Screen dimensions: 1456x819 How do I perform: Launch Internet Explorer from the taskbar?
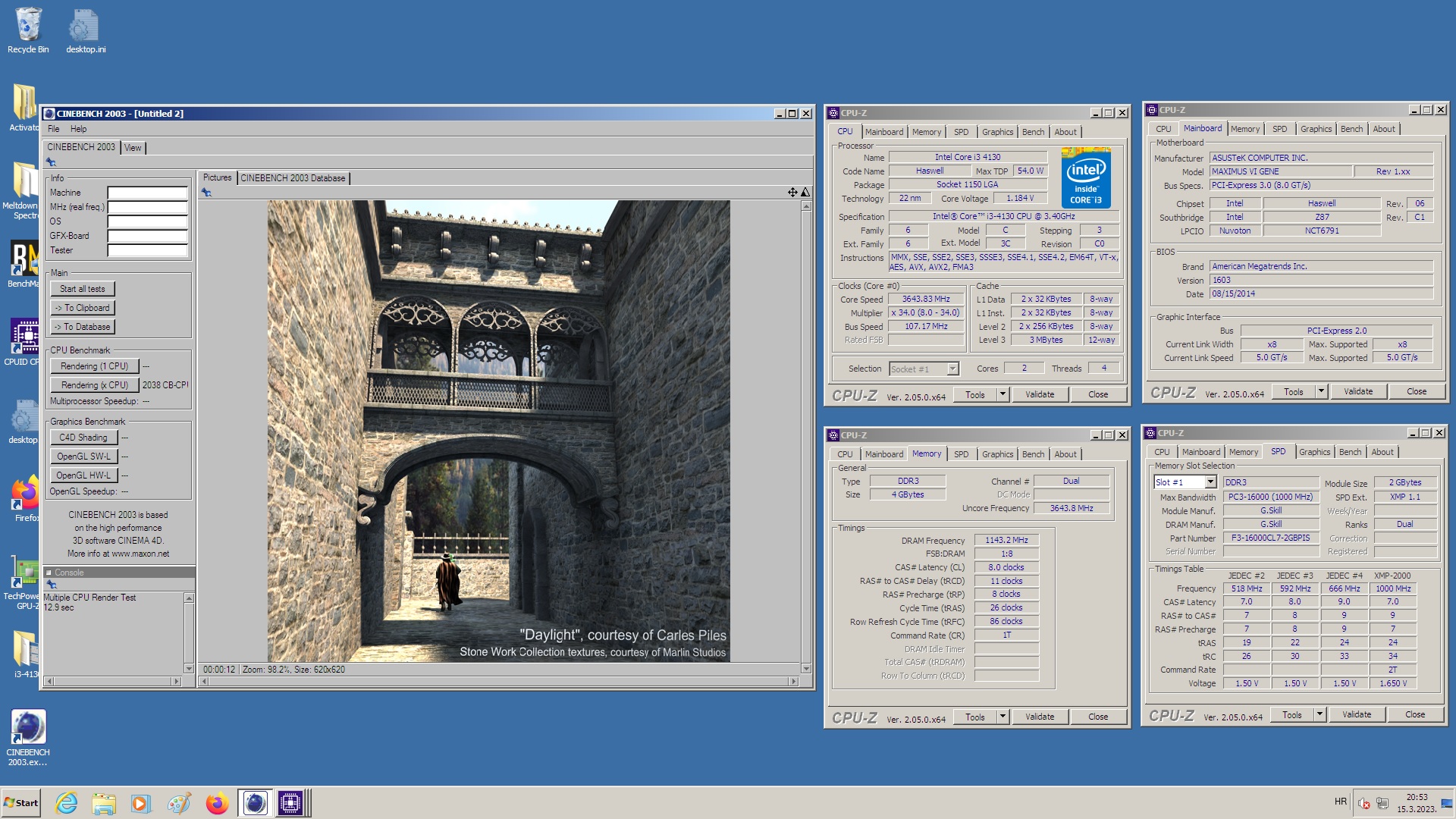pos(67,802)
